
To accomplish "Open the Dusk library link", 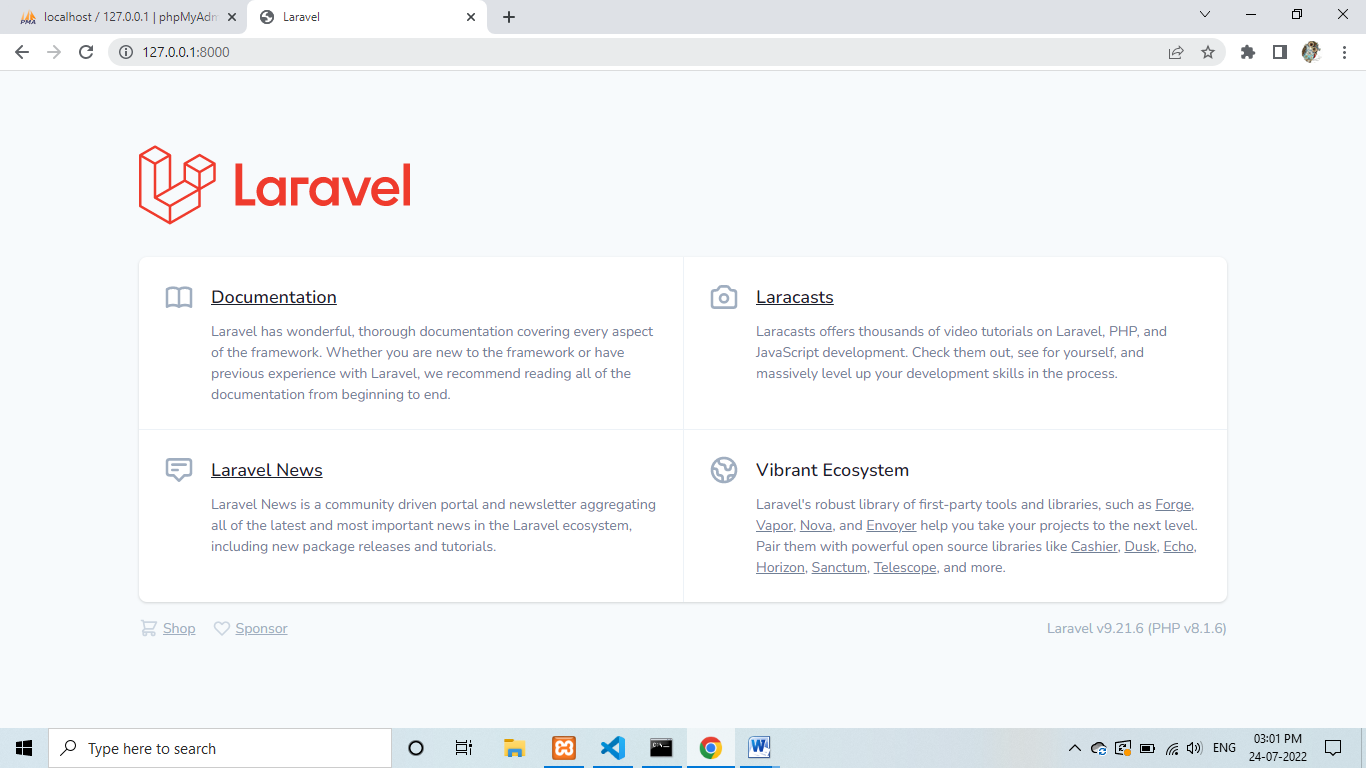I will click(x=1140, y=547).
